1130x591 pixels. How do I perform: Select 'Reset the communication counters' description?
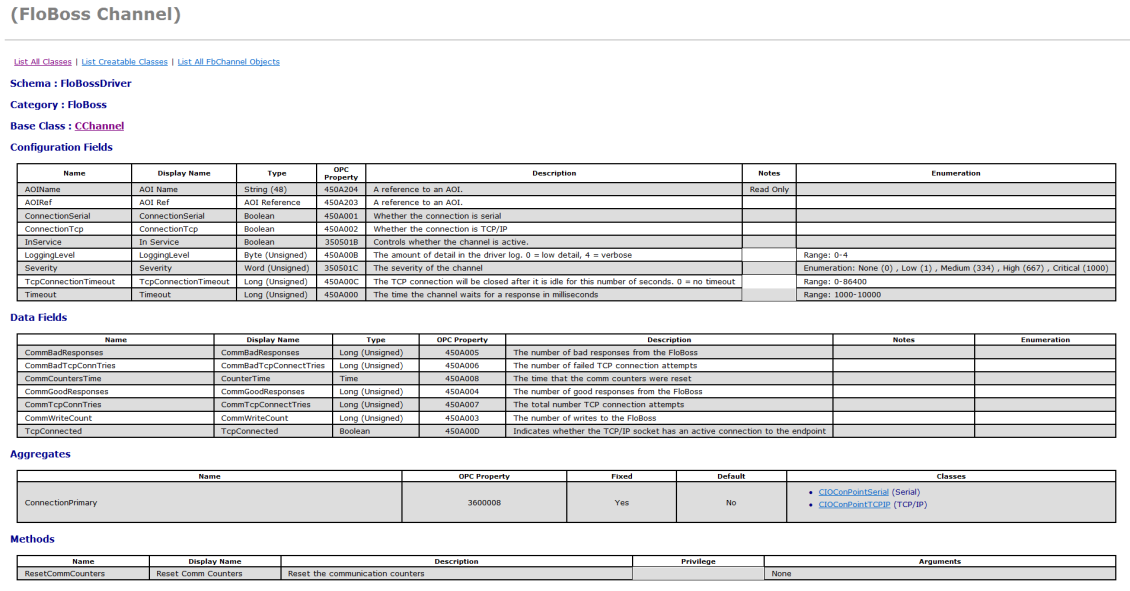coord(456,574)
